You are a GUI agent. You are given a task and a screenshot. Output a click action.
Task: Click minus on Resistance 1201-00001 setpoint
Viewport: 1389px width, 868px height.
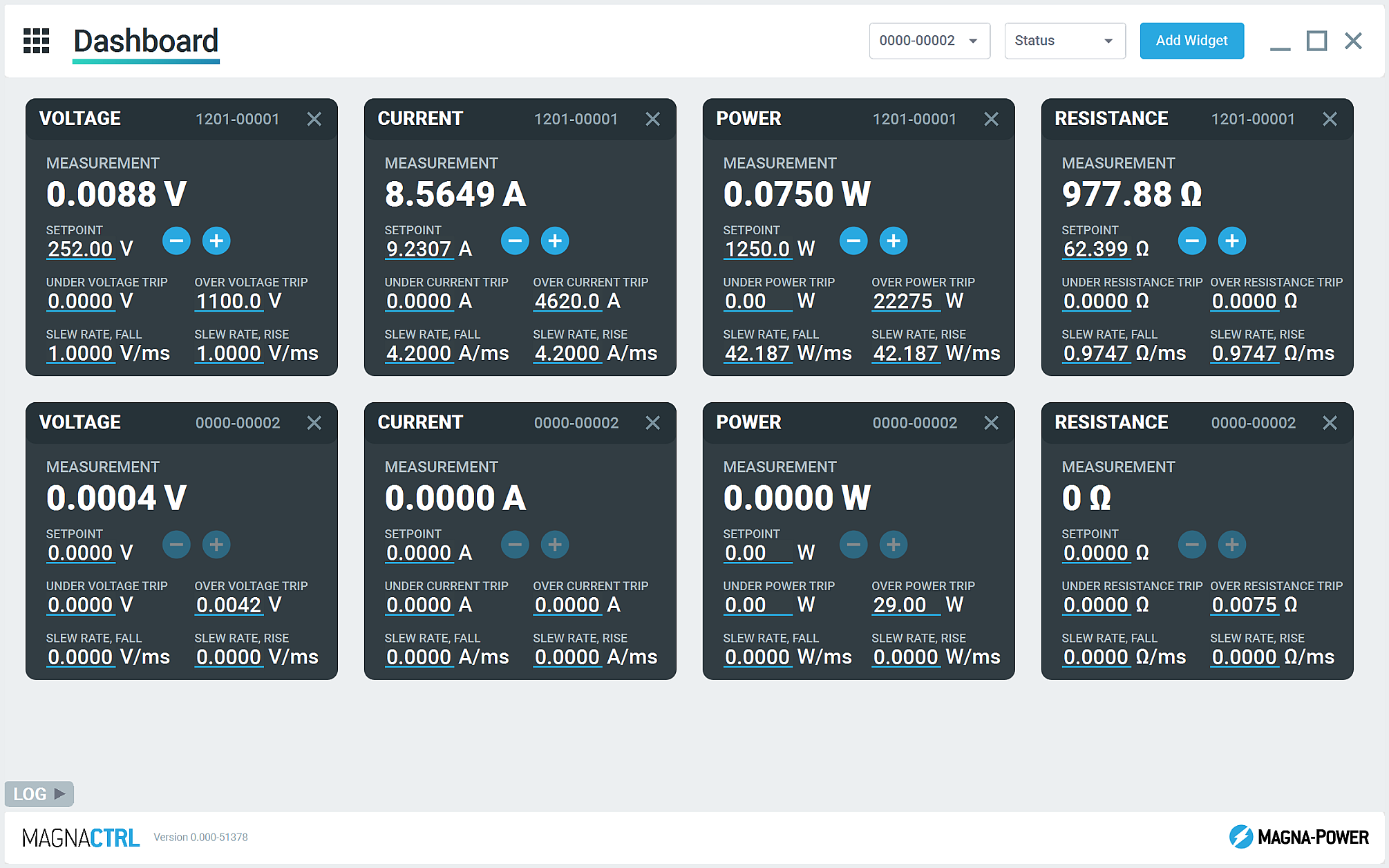[1192, 240]
